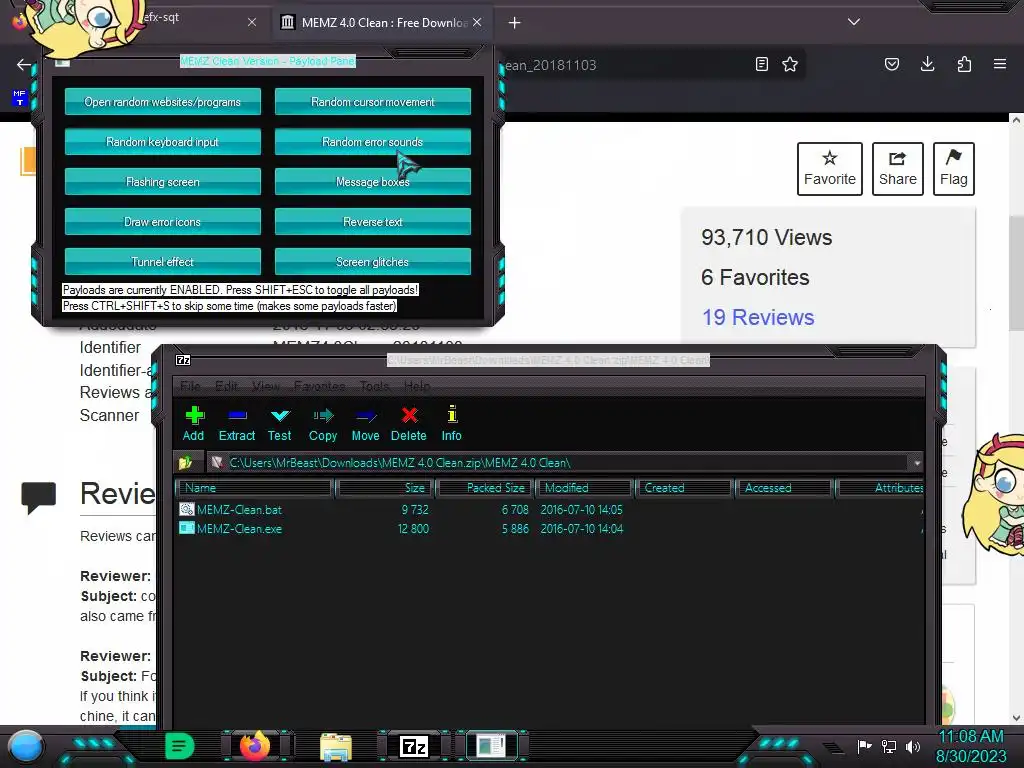Open a new browser tab

coord(515,23)
